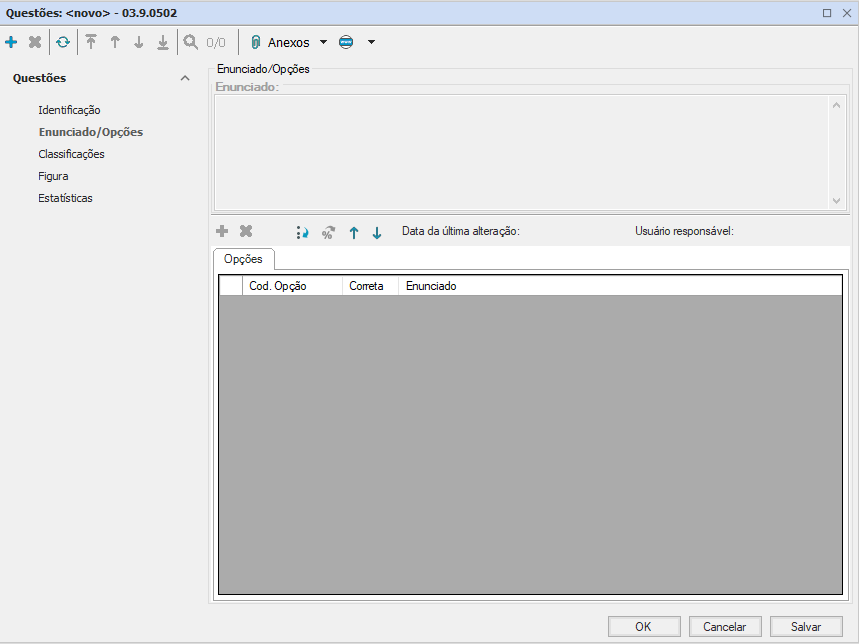Click the magnifier search icon
This screenshot has height=644, width=859.
[x=190, y=42]
